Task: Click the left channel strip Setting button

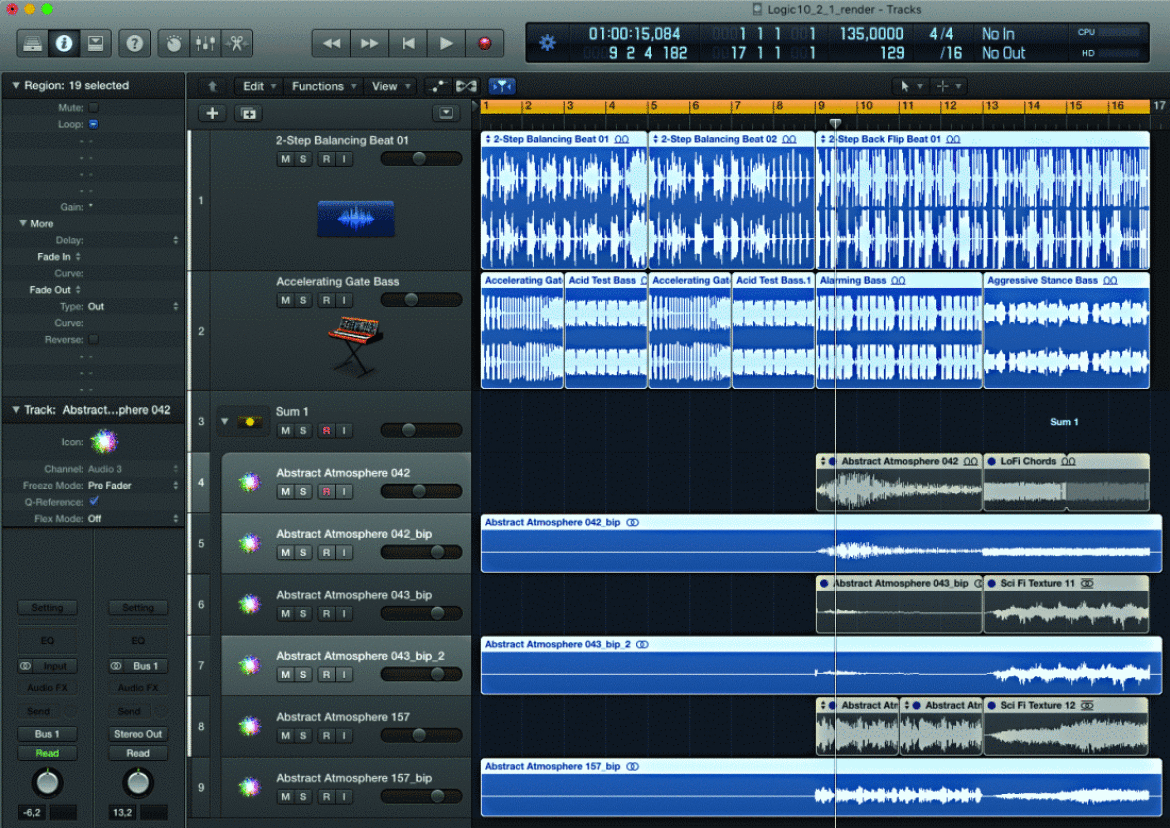Action: point(47,608)
